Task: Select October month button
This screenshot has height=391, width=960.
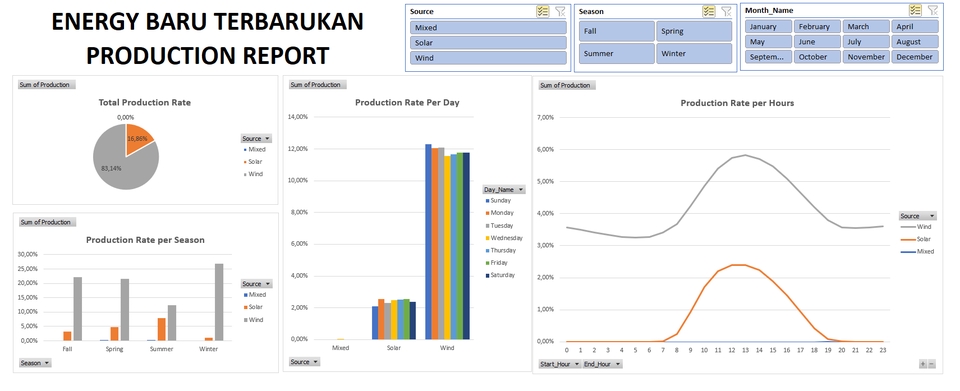Action: [817, 57]
